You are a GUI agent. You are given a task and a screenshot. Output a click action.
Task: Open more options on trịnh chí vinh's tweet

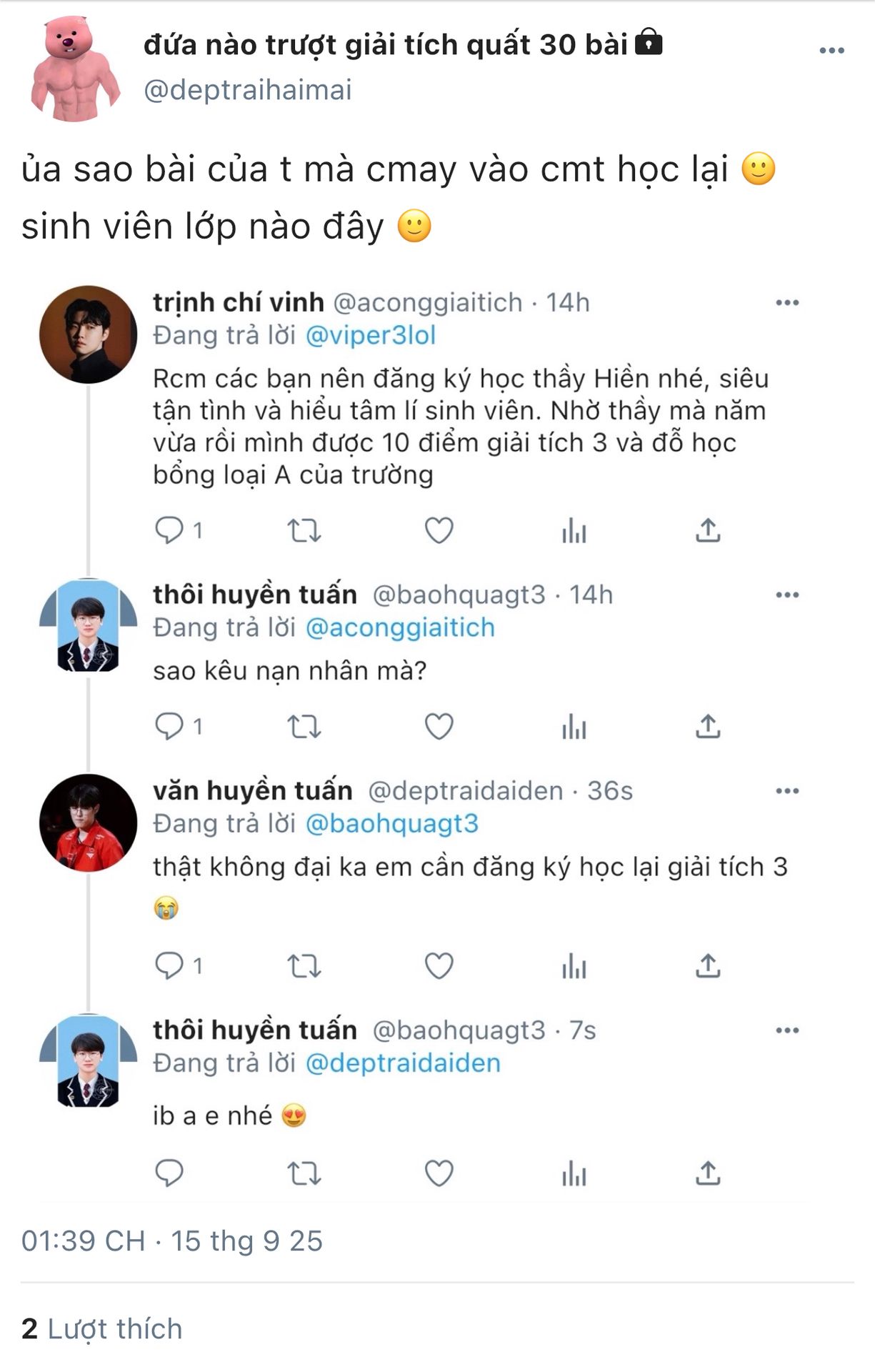(x=787, y=303)
